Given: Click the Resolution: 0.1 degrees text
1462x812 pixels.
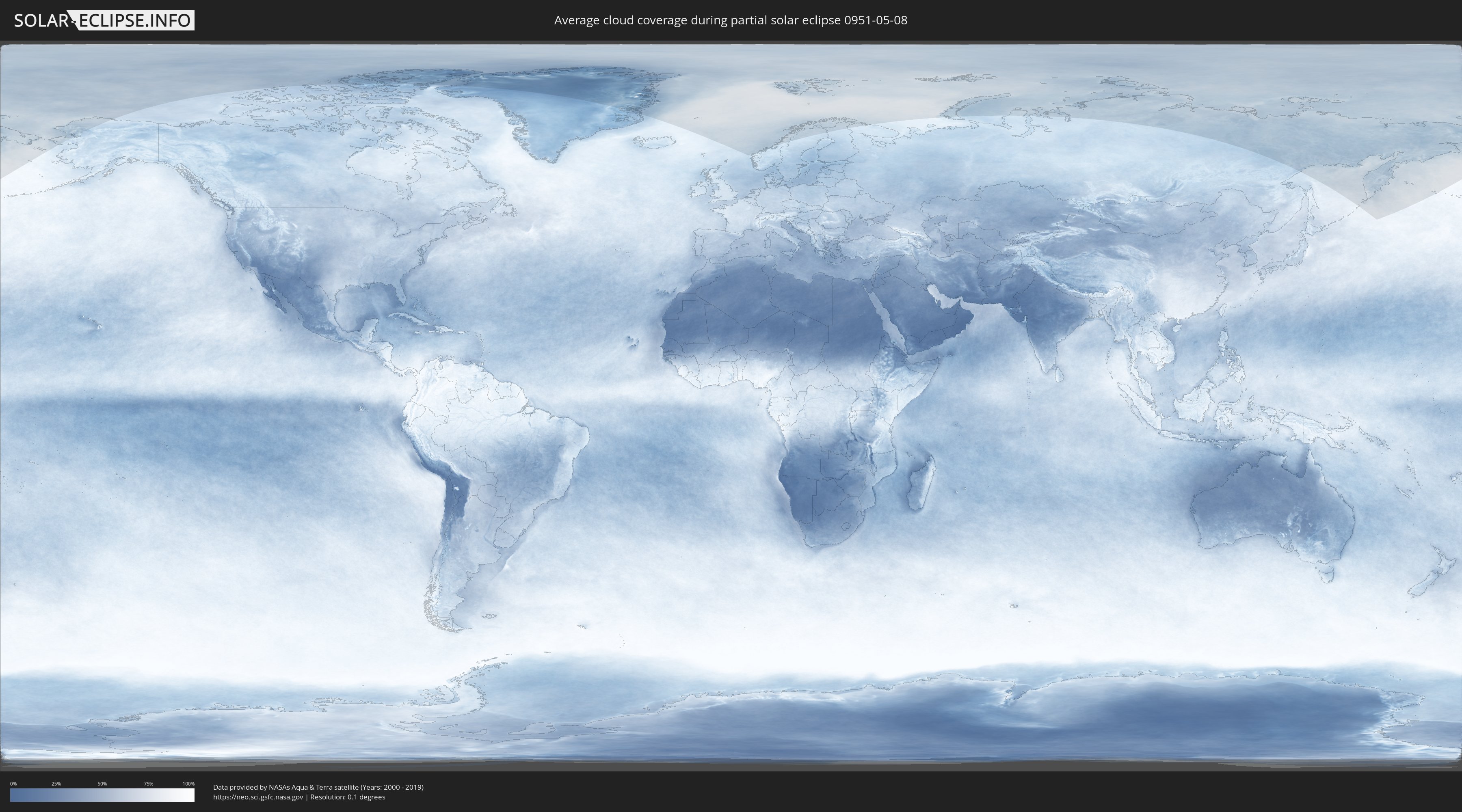Looking at the screenshot, I should coord(347,797).
